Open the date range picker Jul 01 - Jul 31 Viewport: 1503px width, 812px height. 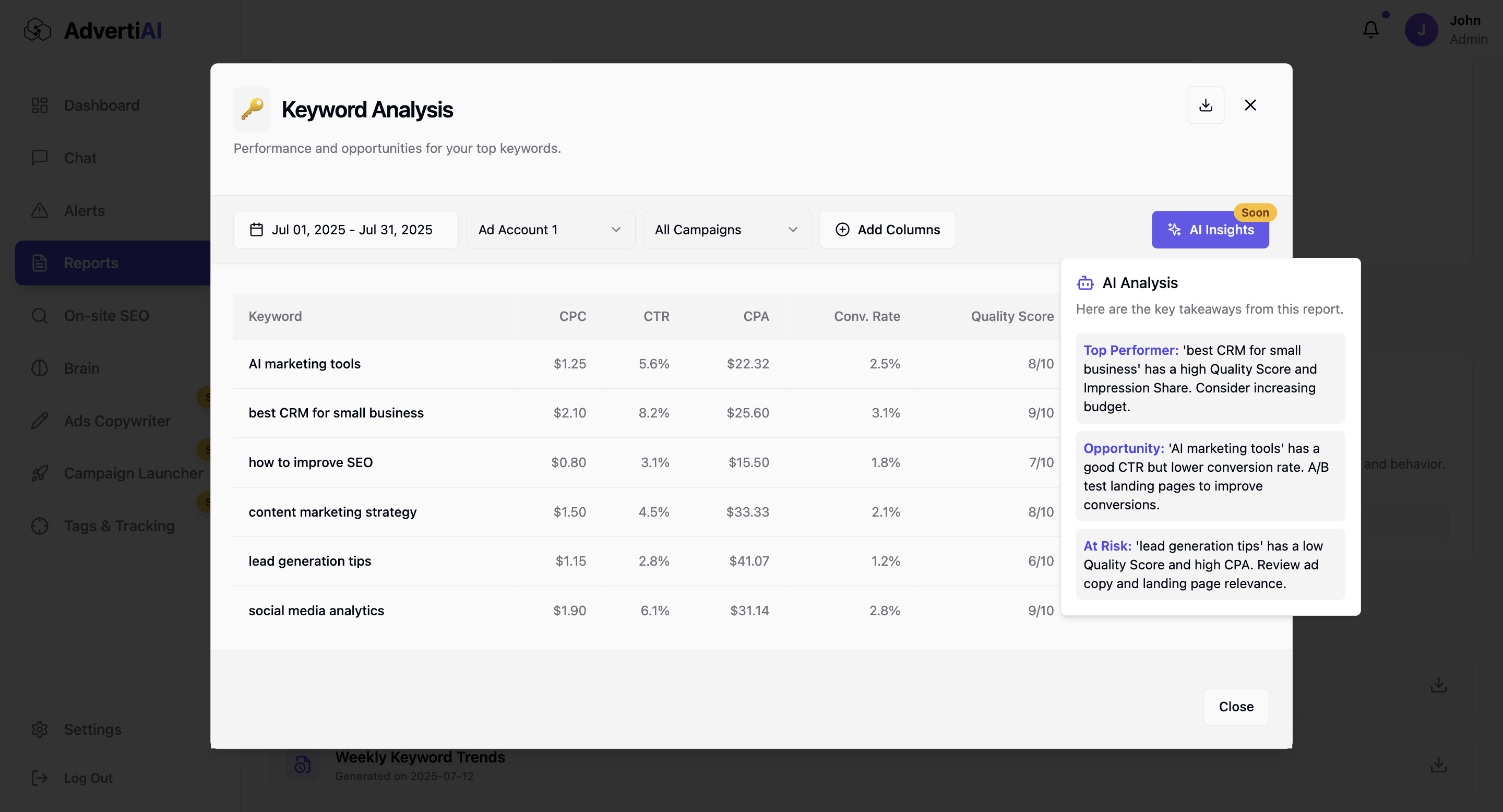point(346,230)
